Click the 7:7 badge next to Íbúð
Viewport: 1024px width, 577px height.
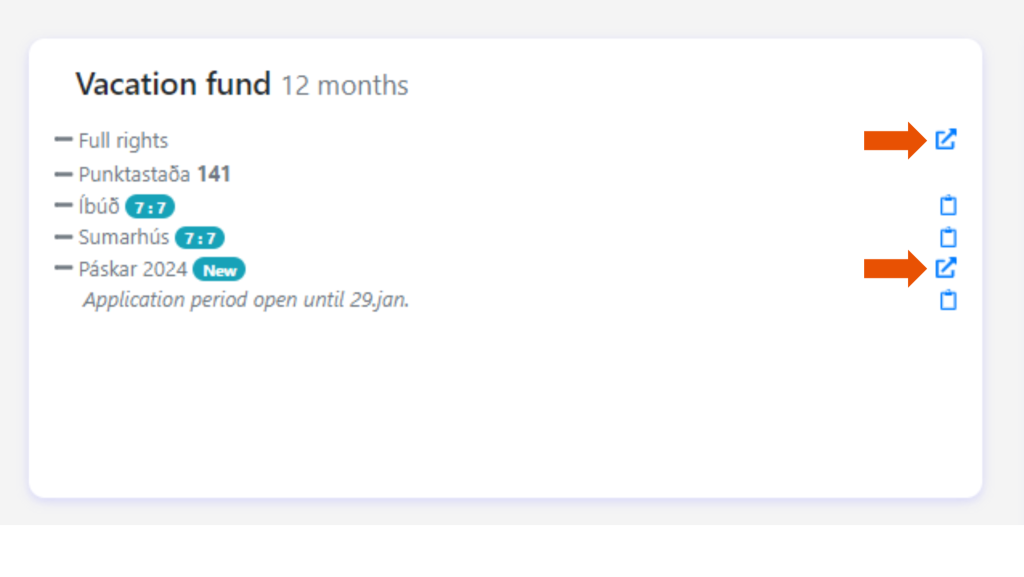coord(150,207)
